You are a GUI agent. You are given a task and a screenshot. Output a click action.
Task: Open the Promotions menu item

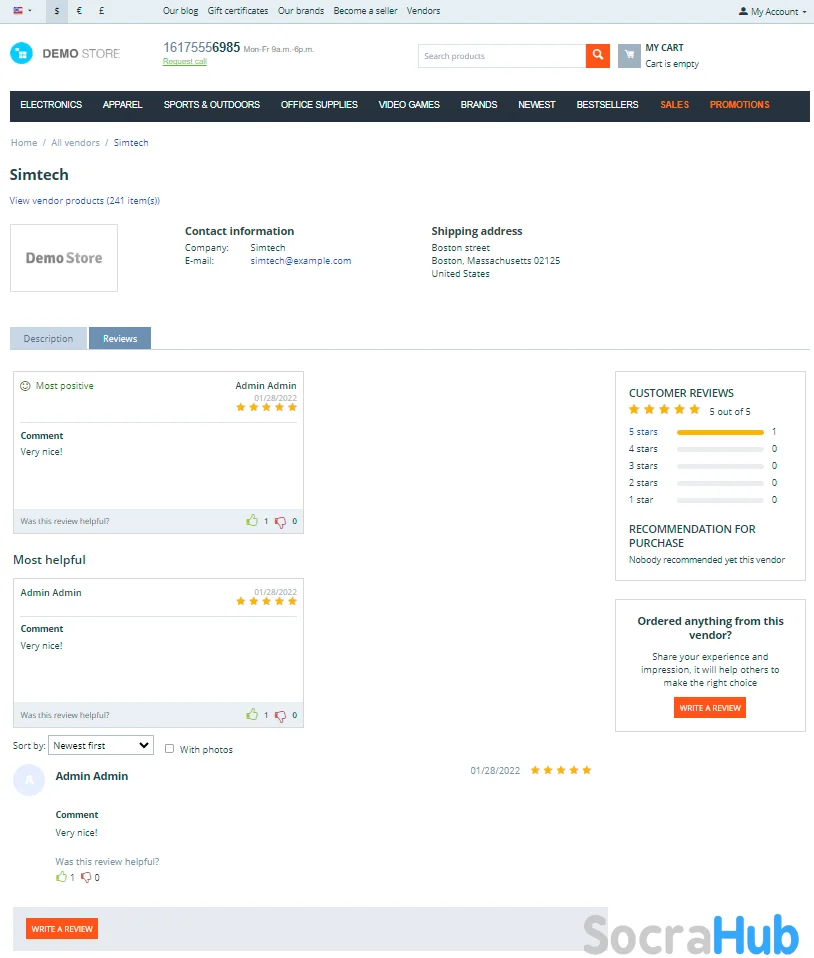tap(739, 105)
